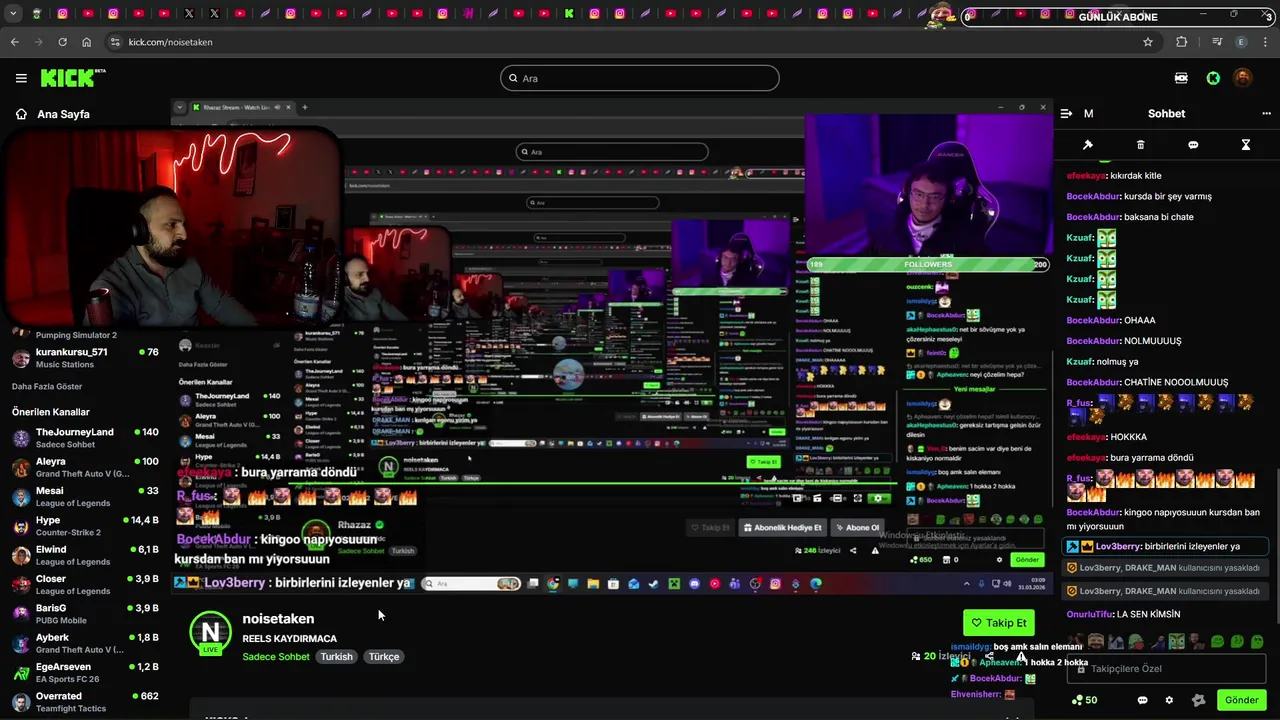Click the M button in chat header
The image size is (1280, 720).
click(1088, 114)
